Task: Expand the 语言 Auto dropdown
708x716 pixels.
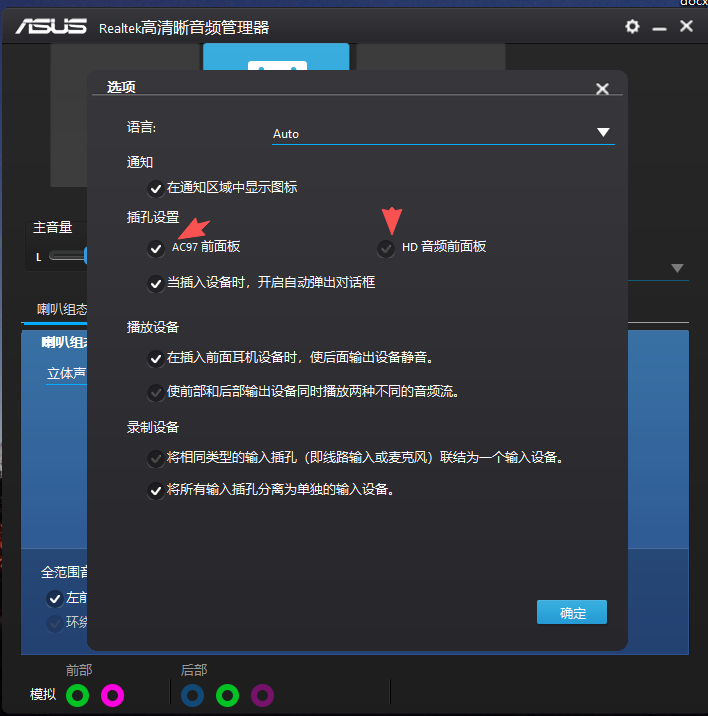Action: pos(603,133)
